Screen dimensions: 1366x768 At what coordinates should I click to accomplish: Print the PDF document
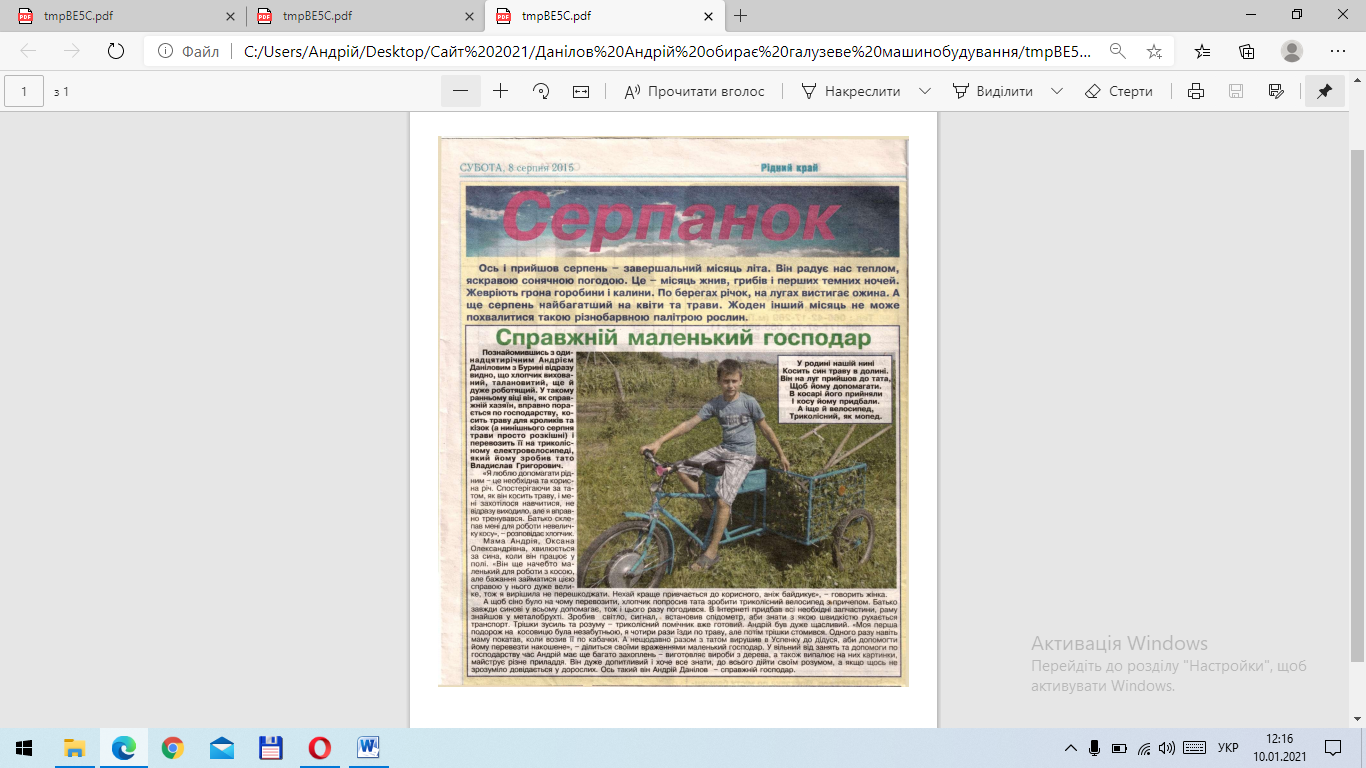[x=1195, y=91]
